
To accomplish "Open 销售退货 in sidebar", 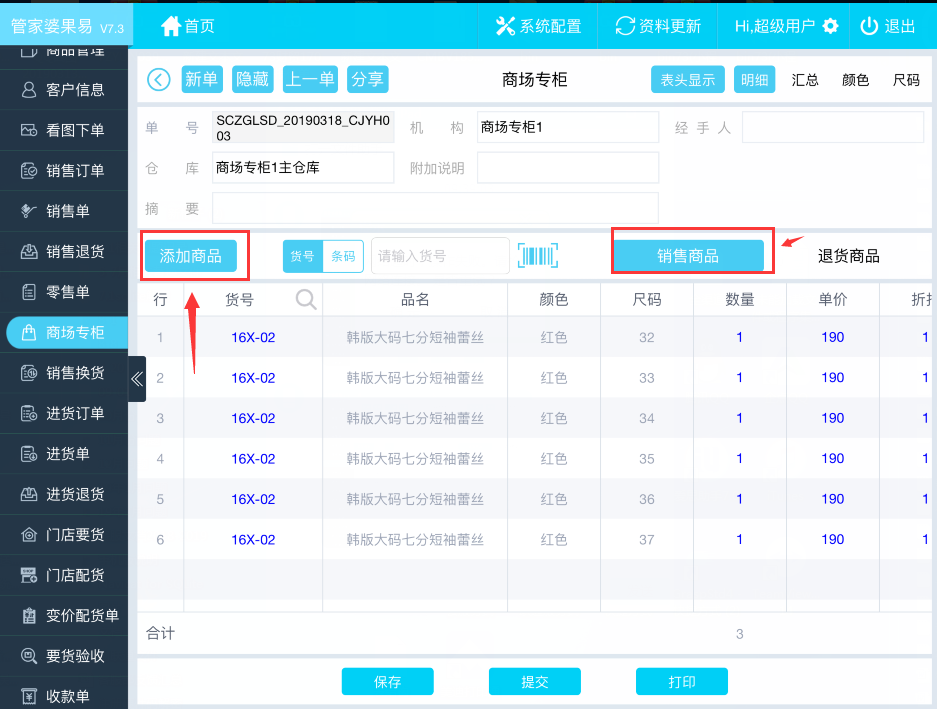I will (63, 251).
